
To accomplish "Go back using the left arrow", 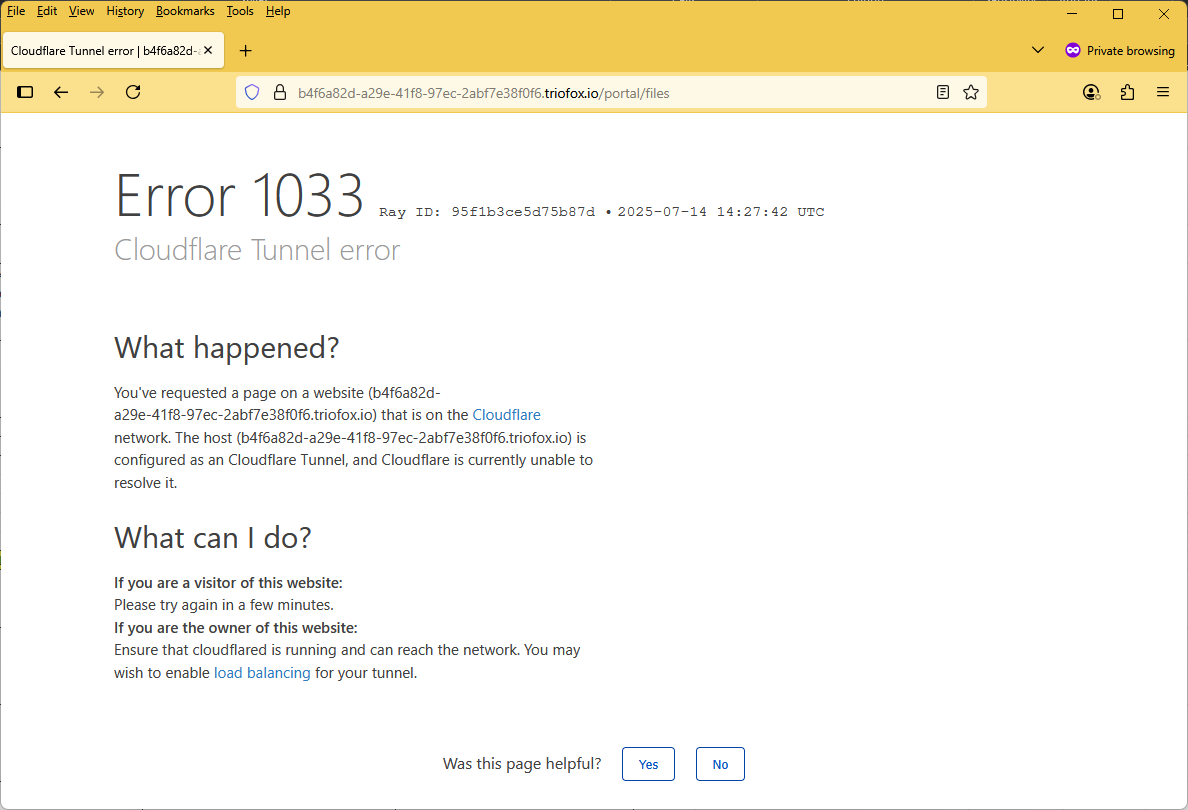I will (61, 92).
